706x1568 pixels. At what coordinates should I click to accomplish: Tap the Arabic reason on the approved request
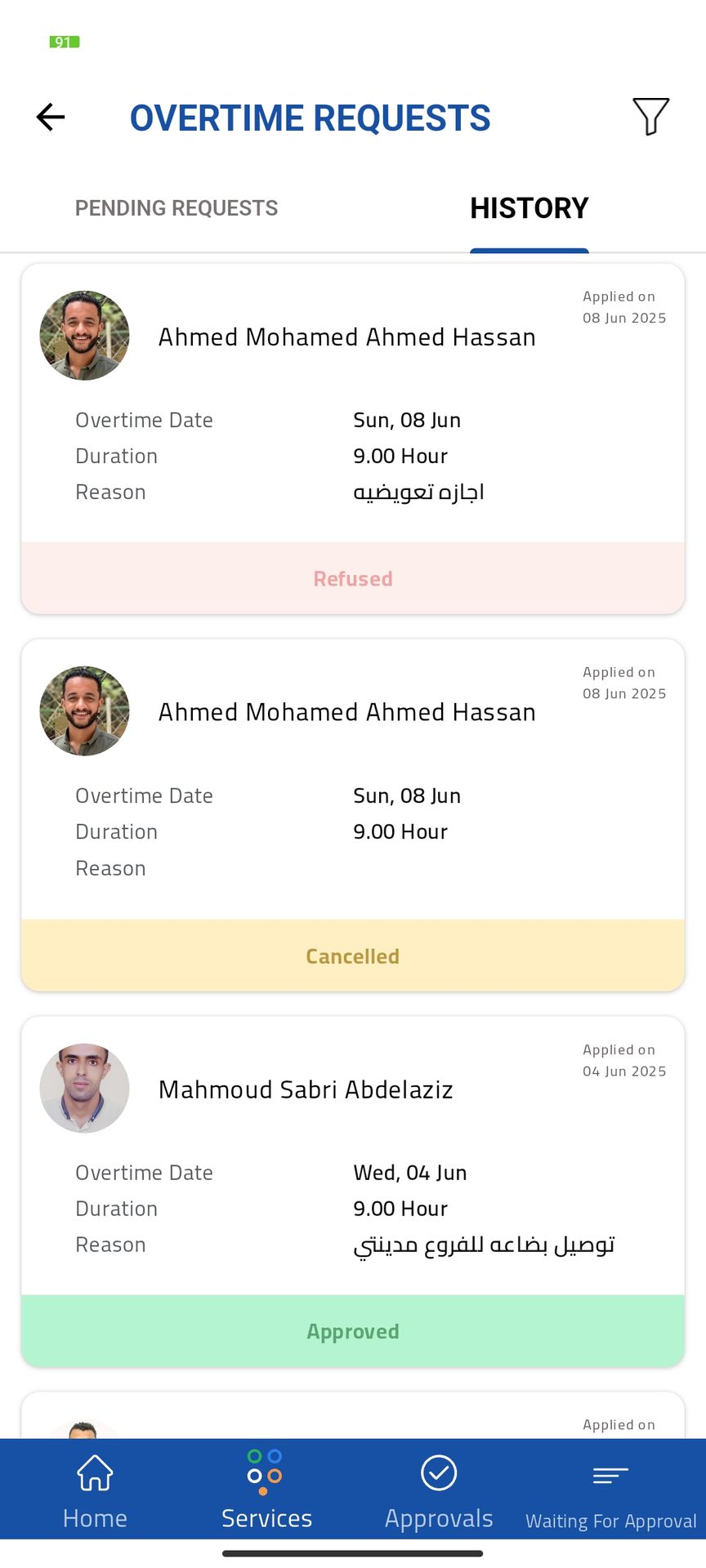tap(484, 1245)
